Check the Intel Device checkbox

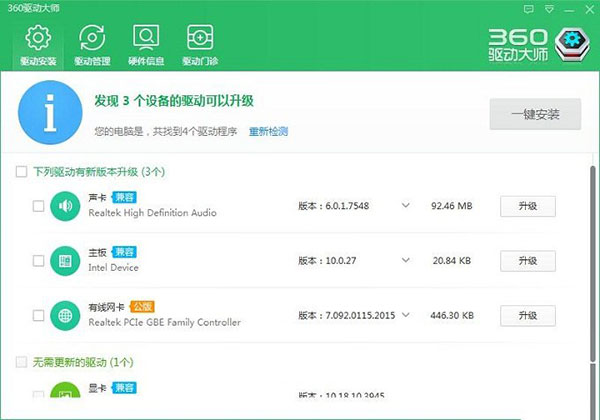click(38, 261)
